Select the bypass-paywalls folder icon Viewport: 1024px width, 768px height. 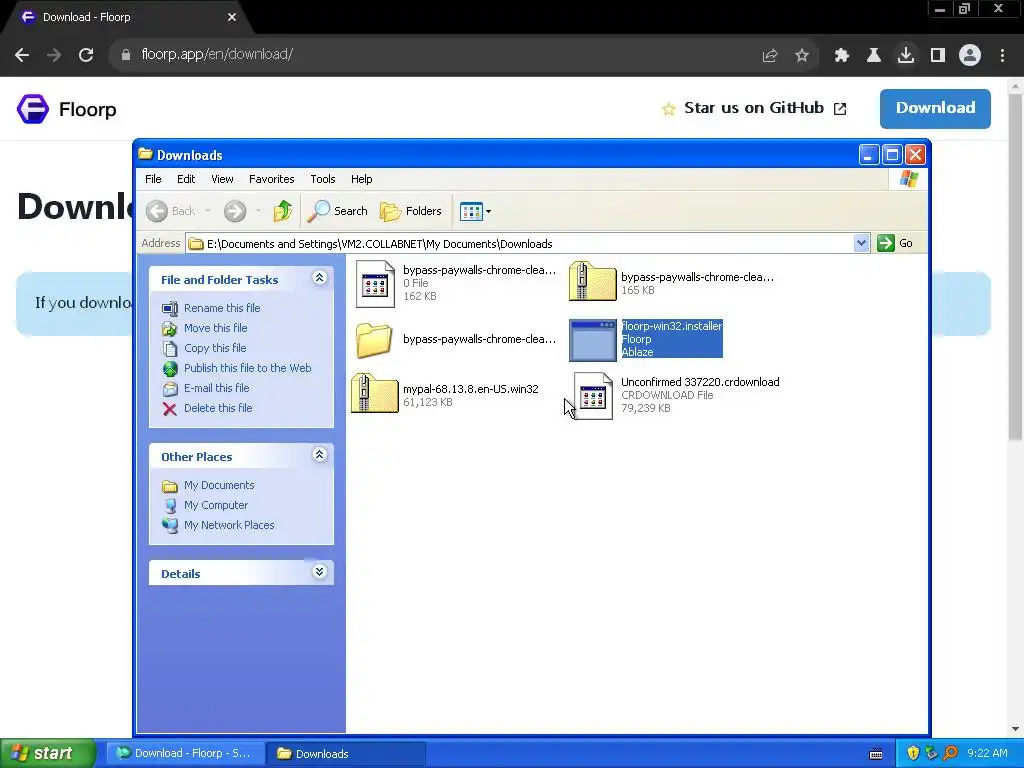[x=374, y=340]
